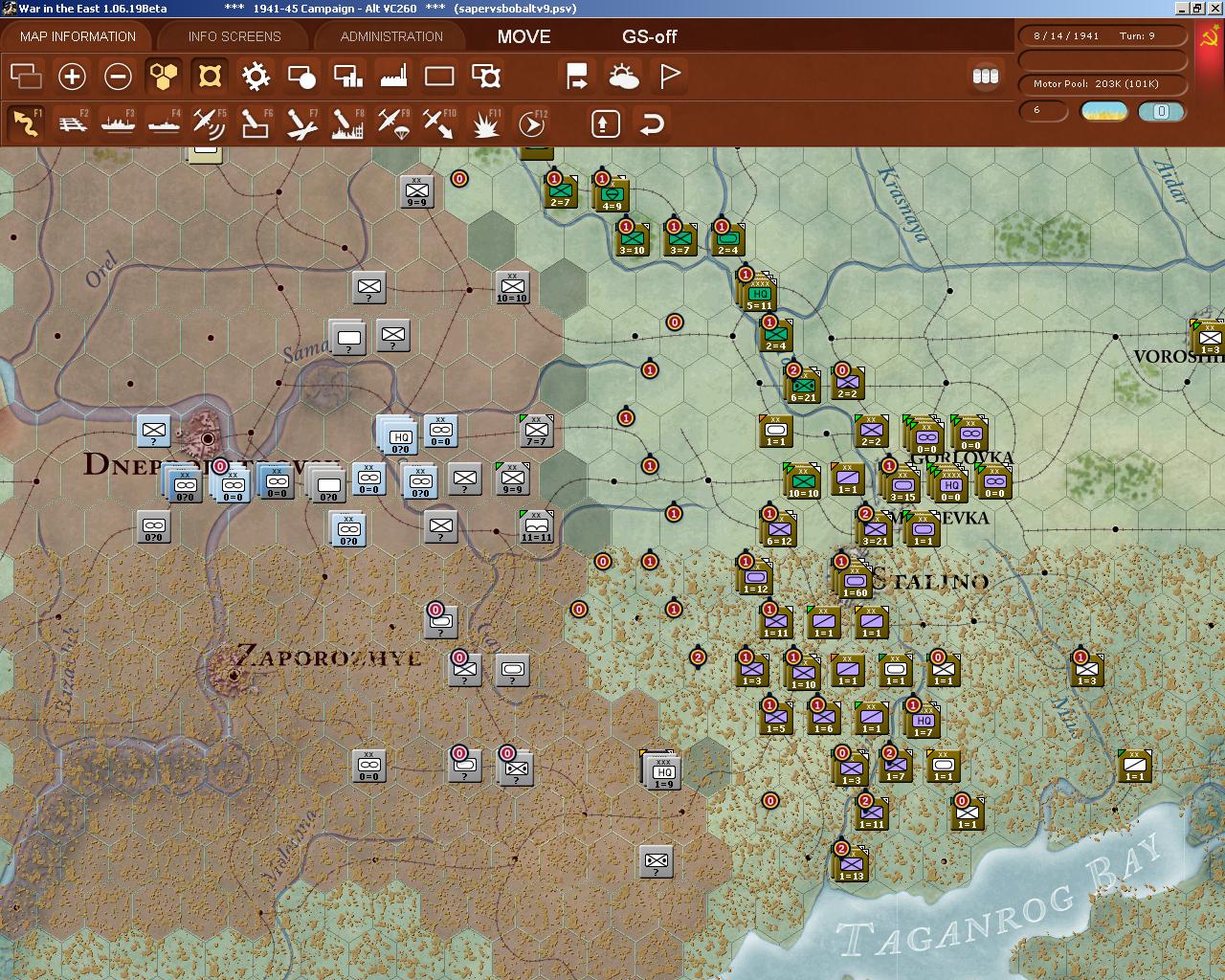
Task: Select Bomb airfield mode (F7)
Action: 301,123
